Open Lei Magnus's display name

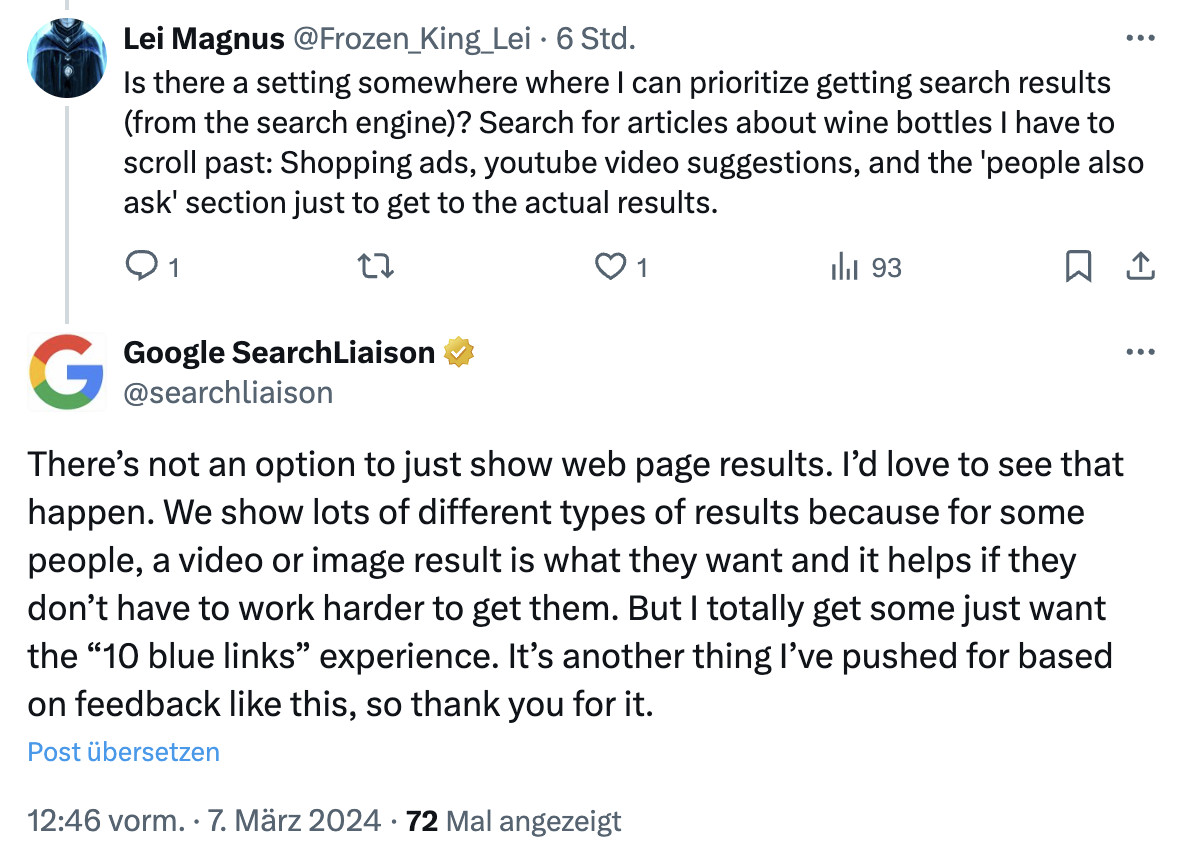[x=202, y=38]
